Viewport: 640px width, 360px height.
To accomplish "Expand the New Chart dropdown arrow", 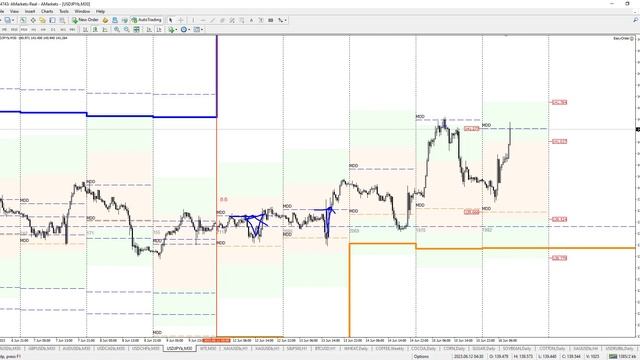I will pos(13,20).
